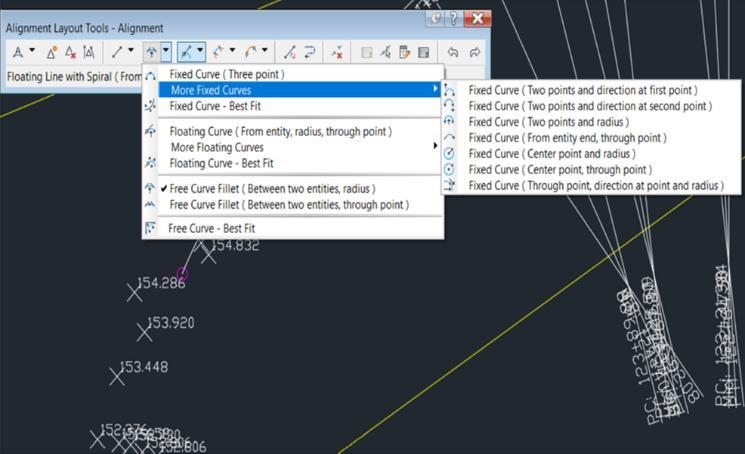The height and width of the screenshot is (454, 745).
Task: Click the Delete PI tool icon
Action: click(x=71, y=52)
